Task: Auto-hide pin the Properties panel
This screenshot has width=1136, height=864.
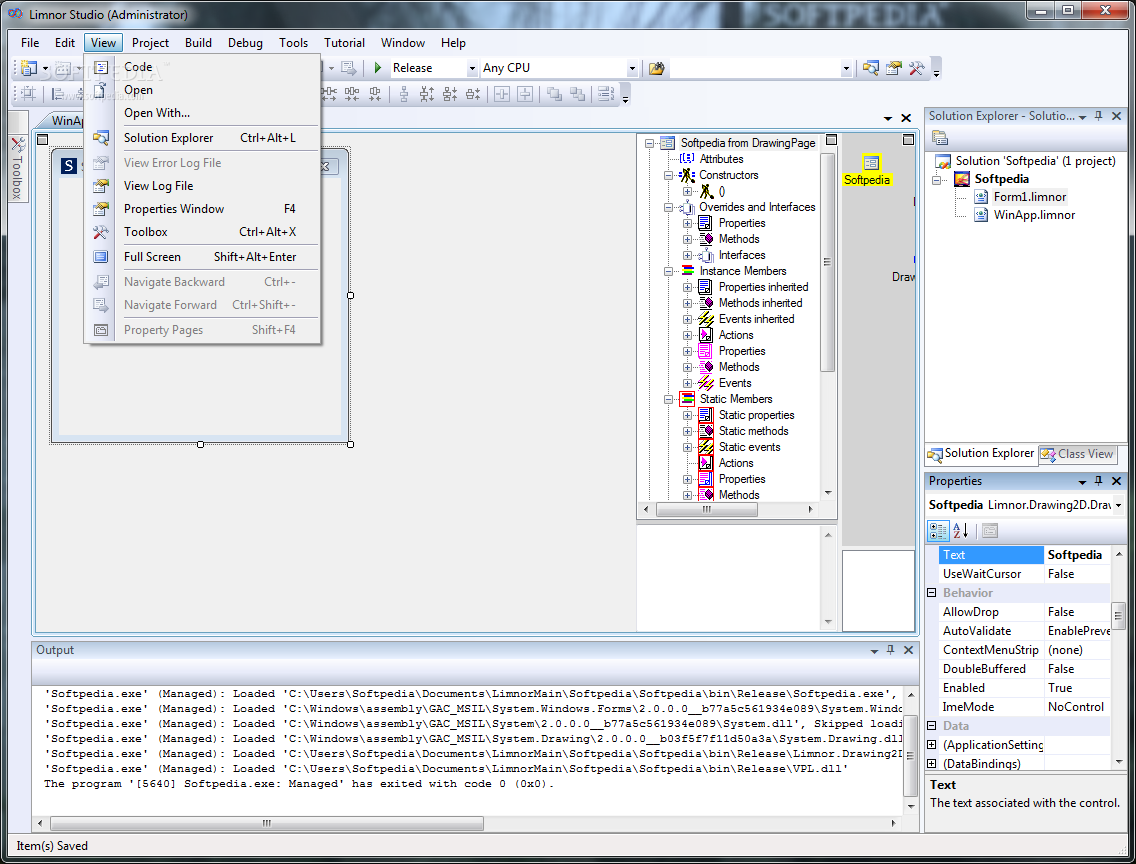Action: tap(1099, 481)
